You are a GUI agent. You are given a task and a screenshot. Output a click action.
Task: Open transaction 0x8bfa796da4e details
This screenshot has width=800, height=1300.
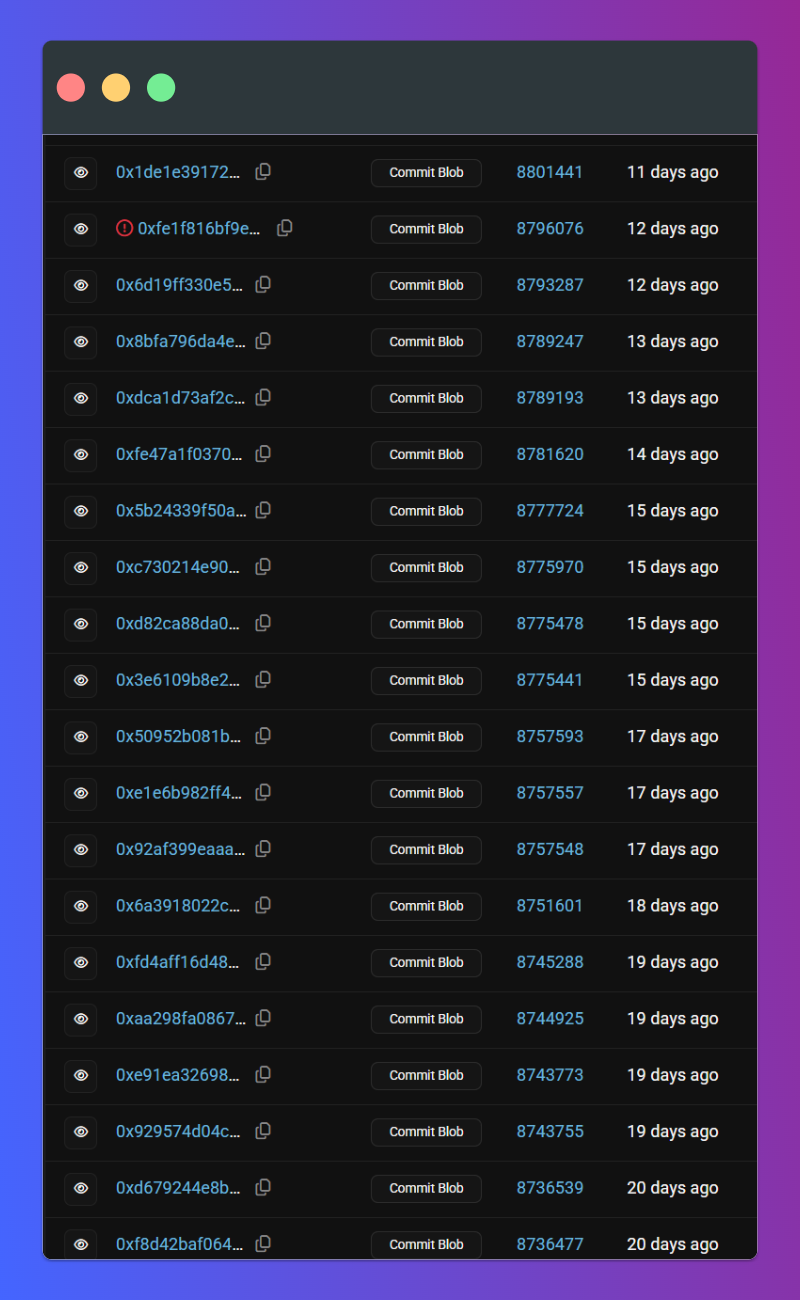coord(180,341)
